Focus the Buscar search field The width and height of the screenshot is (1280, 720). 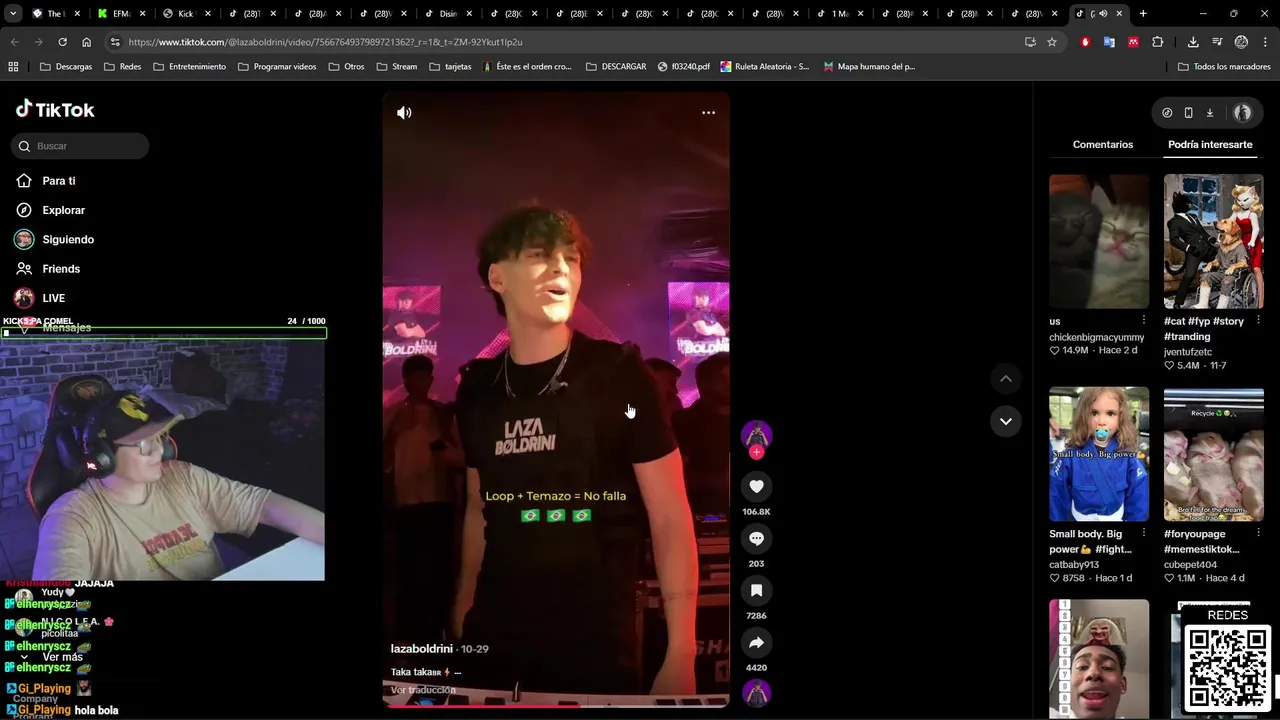click(x=80, y=146)
